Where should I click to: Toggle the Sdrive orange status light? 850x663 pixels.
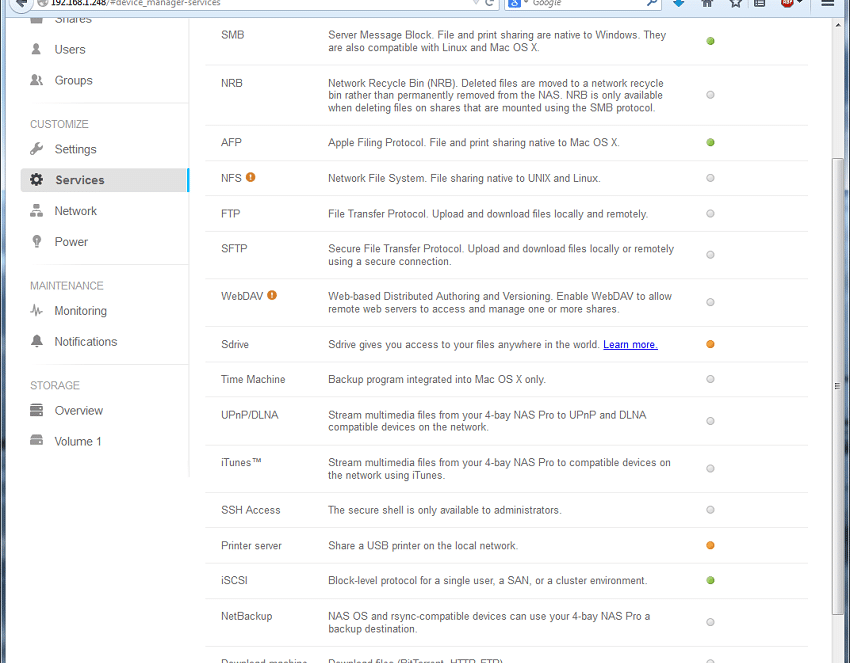(x=710, y=344)
